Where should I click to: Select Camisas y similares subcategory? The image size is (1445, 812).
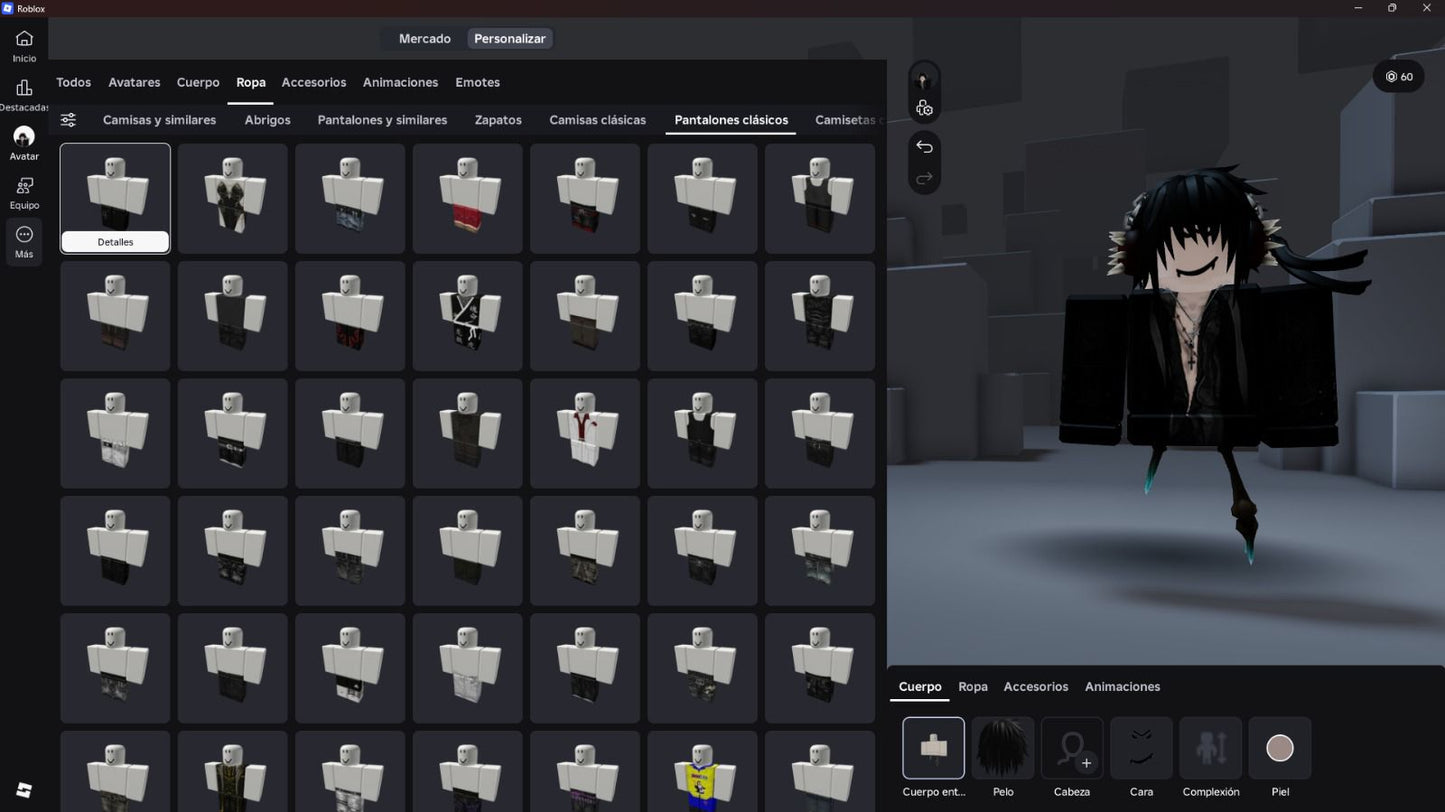pyautogui.click(x=159, y=120)
